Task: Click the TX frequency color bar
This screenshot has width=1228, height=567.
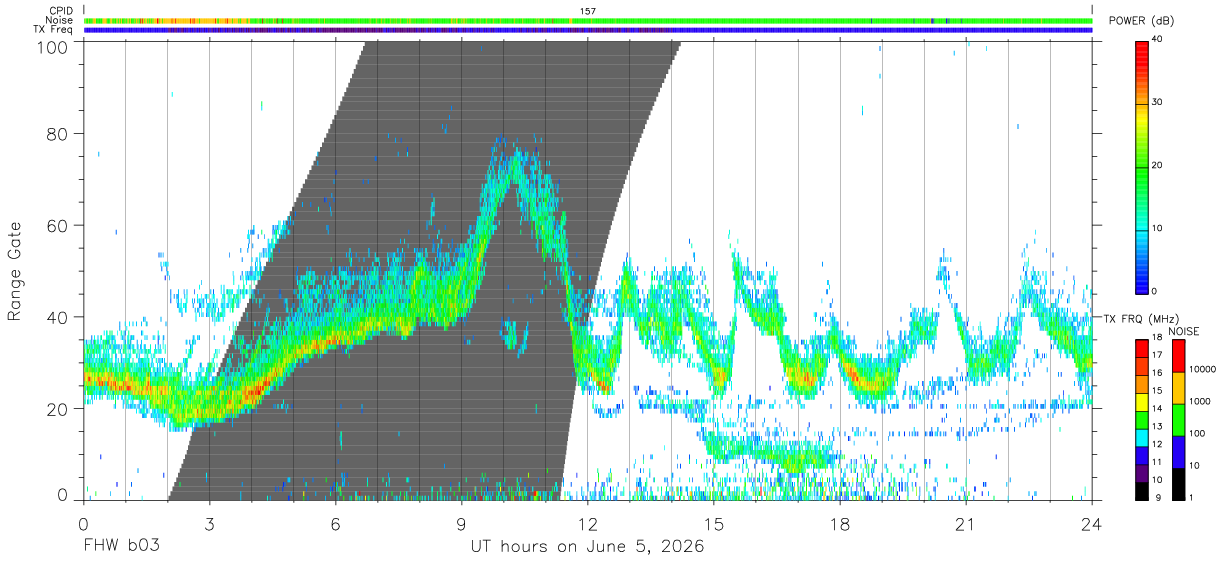Action: pos(1142,419)
